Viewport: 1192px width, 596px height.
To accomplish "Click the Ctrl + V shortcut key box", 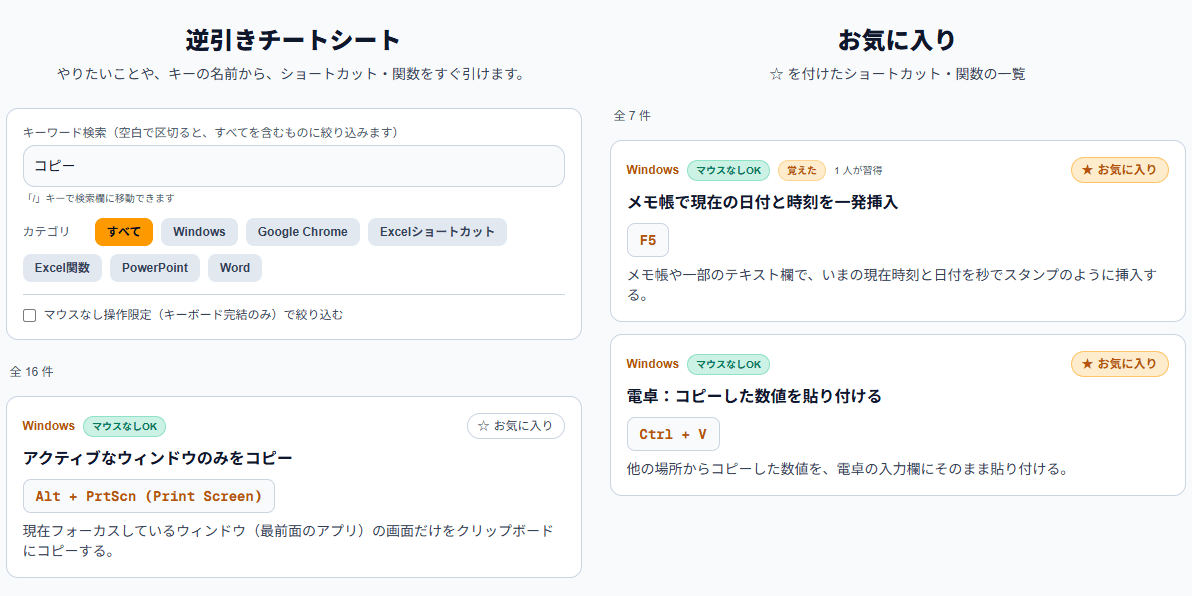I will (673, 434).
